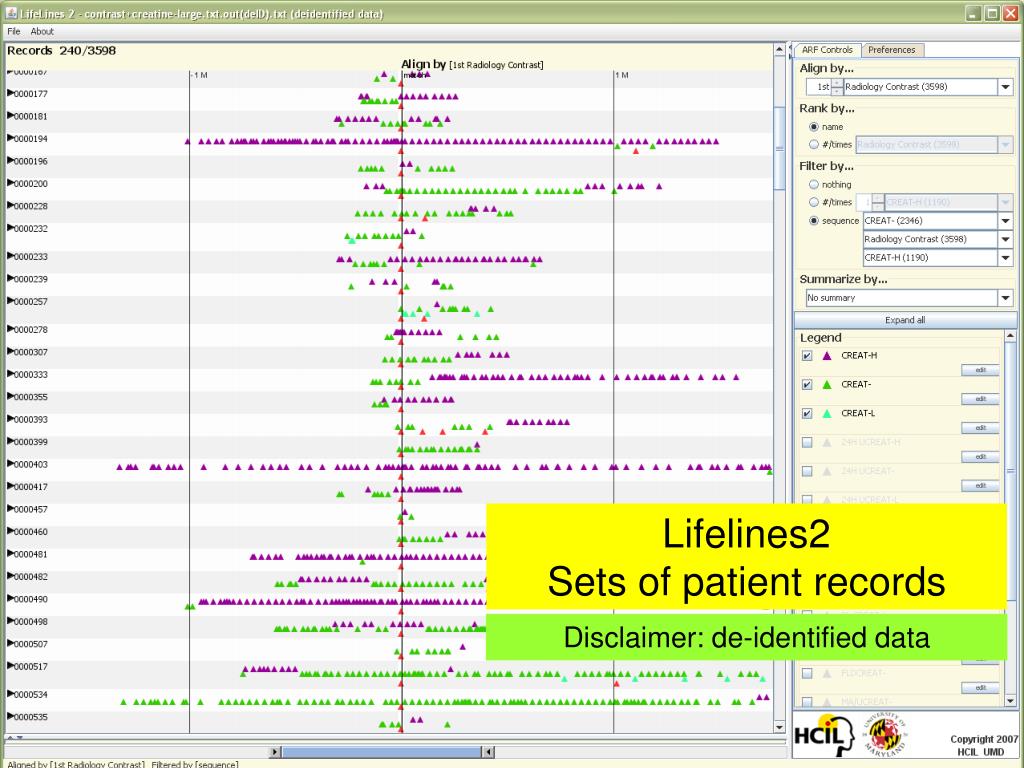Click the records list vertical scrollbar thumb
This screenshot has height=768, width=1024.
click(x=779, y=148)
